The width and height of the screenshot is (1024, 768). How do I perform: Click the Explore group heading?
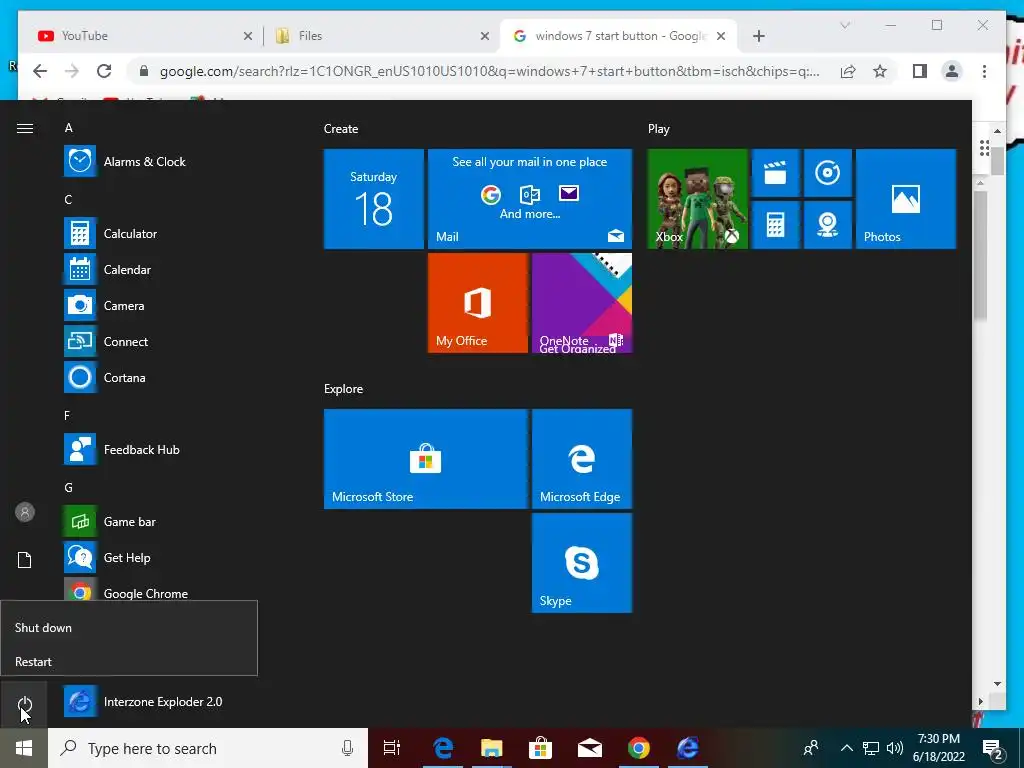point(344,389)
